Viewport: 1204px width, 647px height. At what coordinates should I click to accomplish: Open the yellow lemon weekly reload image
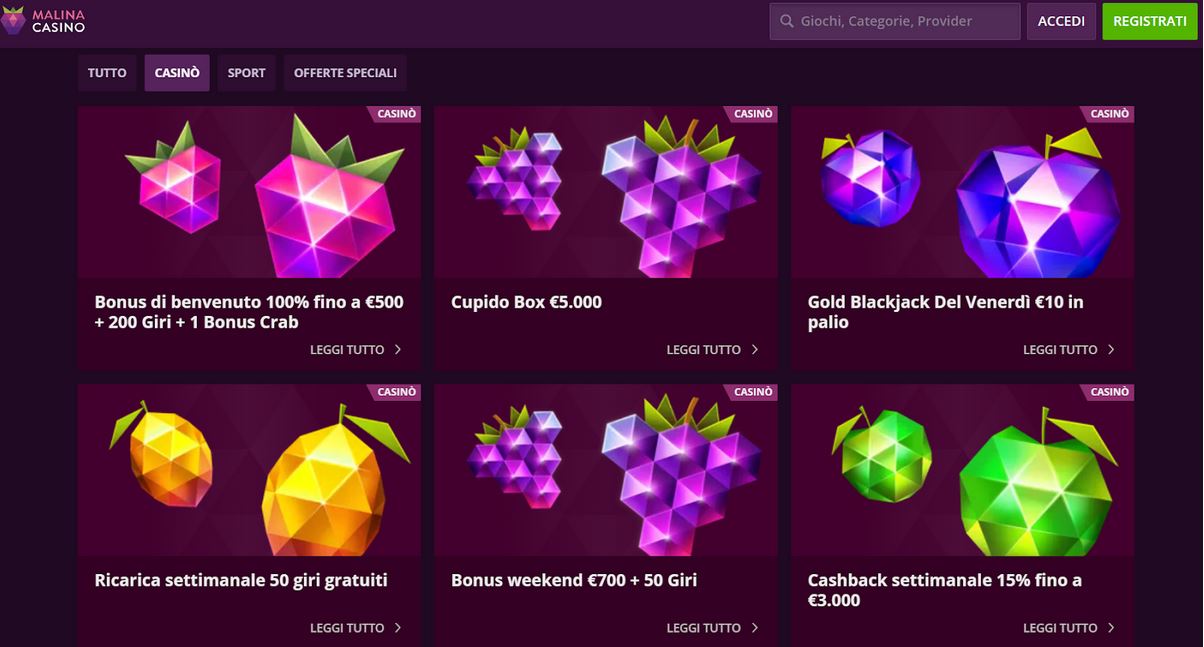249,470
